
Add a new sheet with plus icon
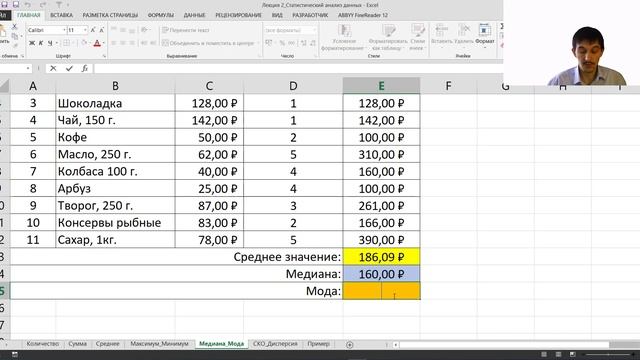[x=349, y=345]
